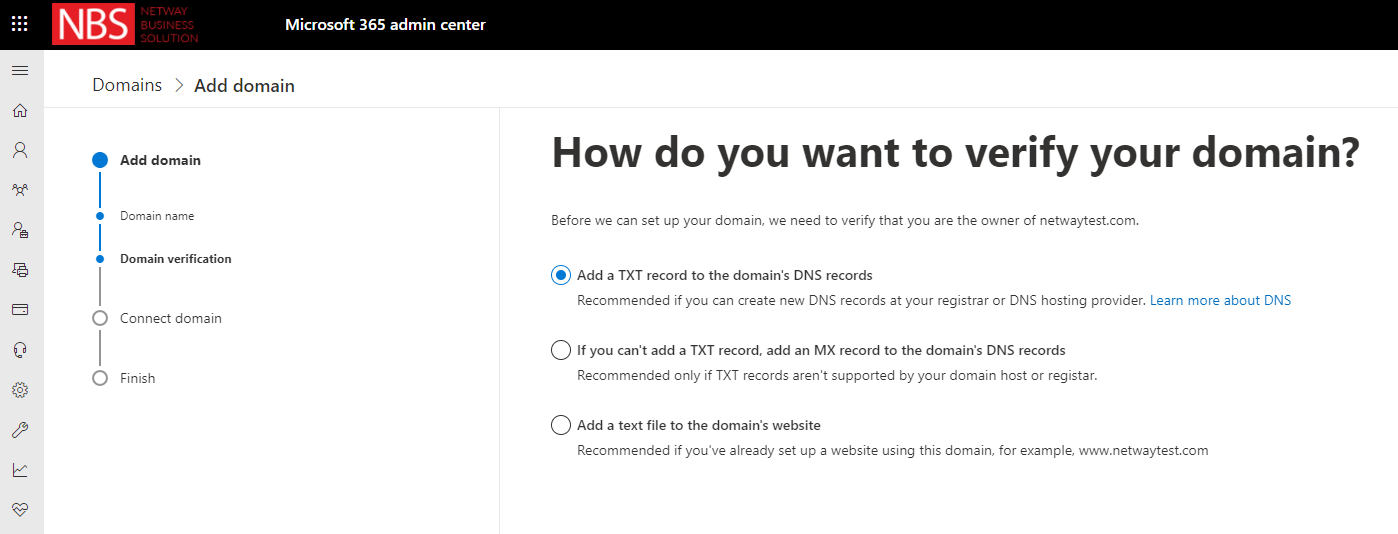The image size is (1398, 534).
Task: Open the Support headset icon
Action: 20,349
